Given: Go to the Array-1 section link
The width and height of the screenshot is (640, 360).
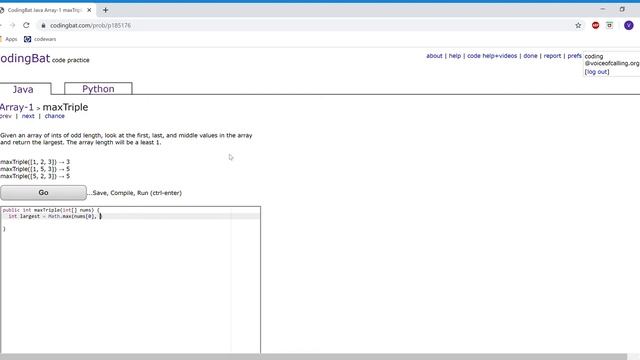Looking at the screenshot, I should (17, 107).
